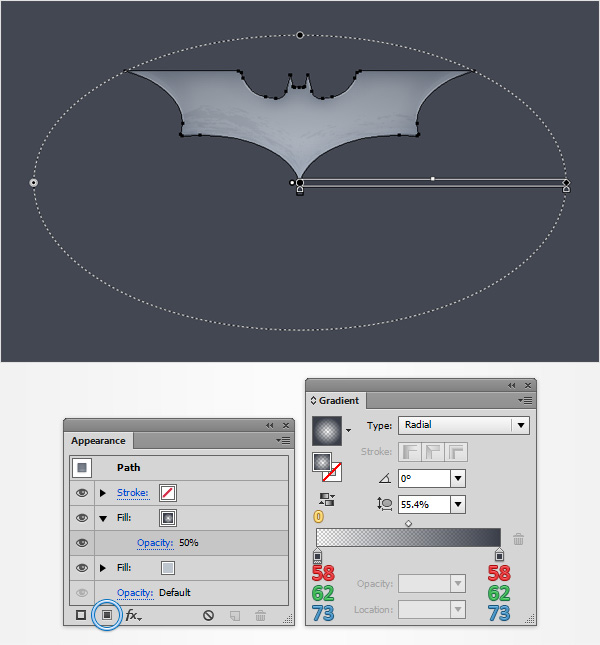This screenshot has height=645, width=600.
Task: Open the gradient stop Opacity dropdown
Action: coord(458,583)
